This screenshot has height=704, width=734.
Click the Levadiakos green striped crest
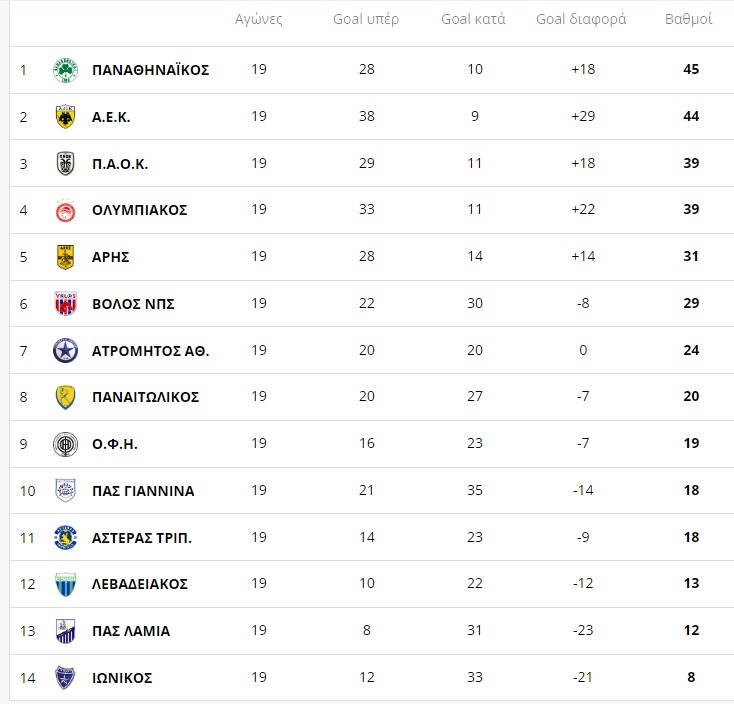pyautogui.click(x=66, y=584)
